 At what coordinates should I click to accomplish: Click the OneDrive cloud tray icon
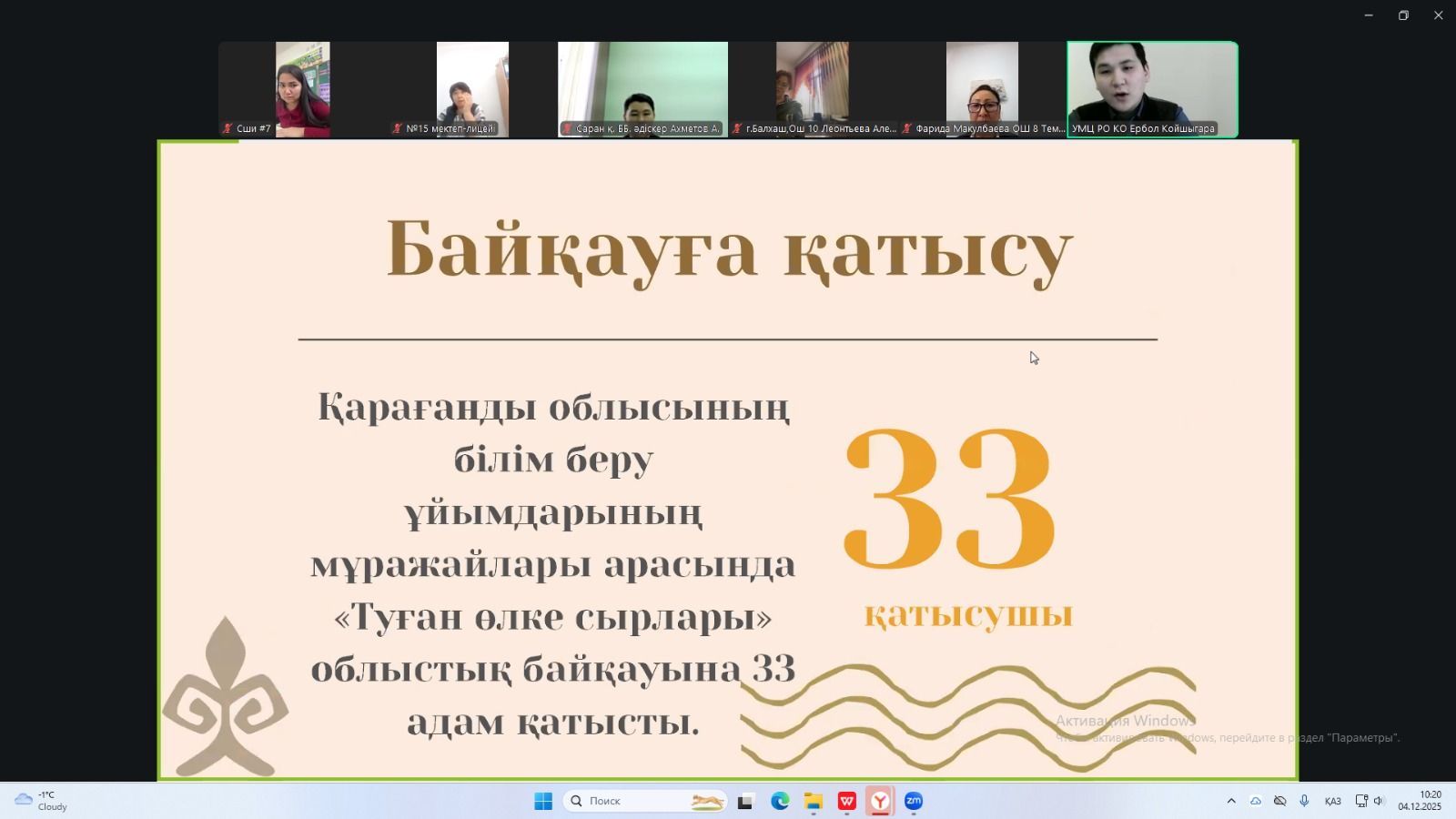click(1256, 801)
